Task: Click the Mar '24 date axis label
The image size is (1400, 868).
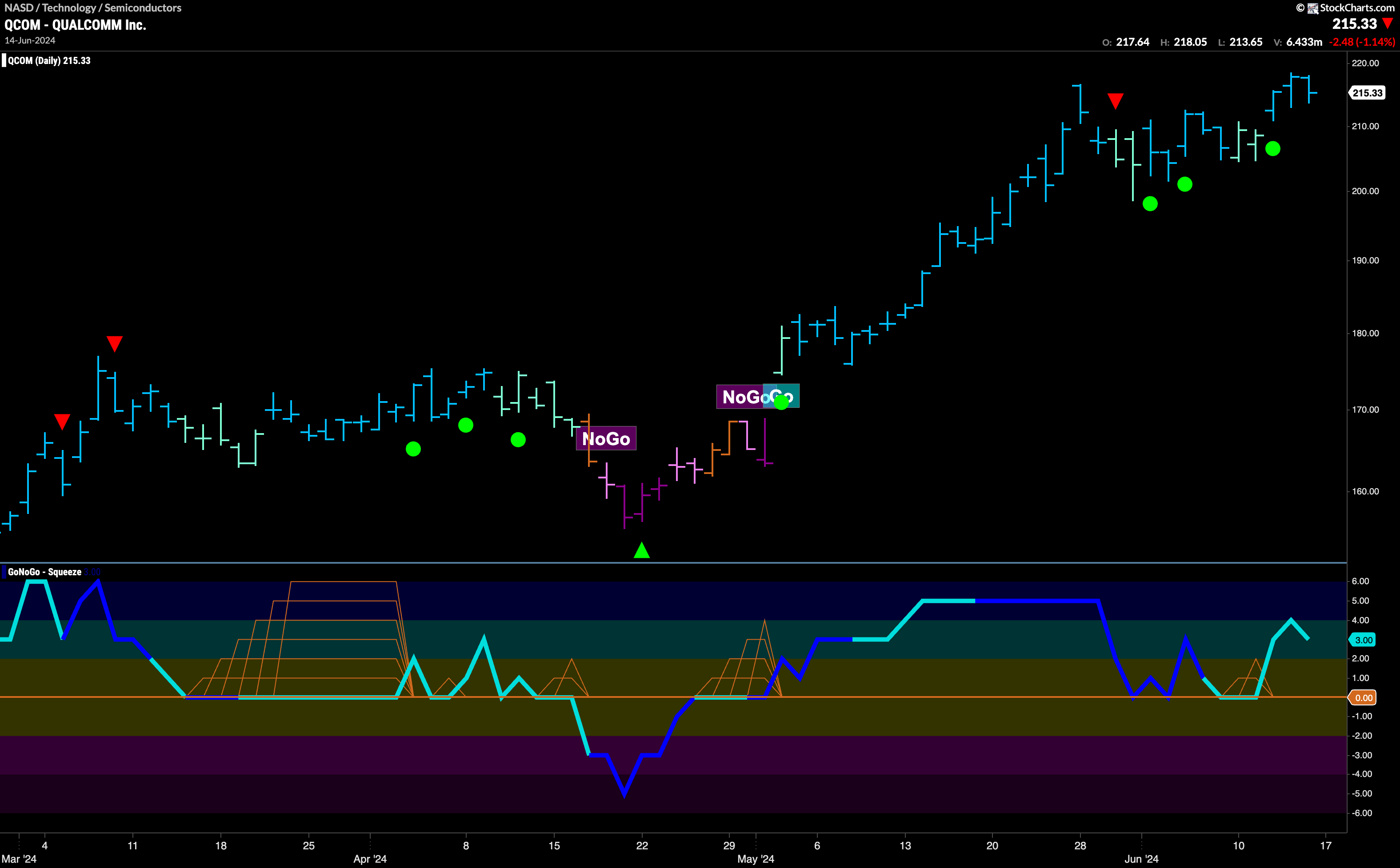Action: pyautogui.click(x=19, y=859)
